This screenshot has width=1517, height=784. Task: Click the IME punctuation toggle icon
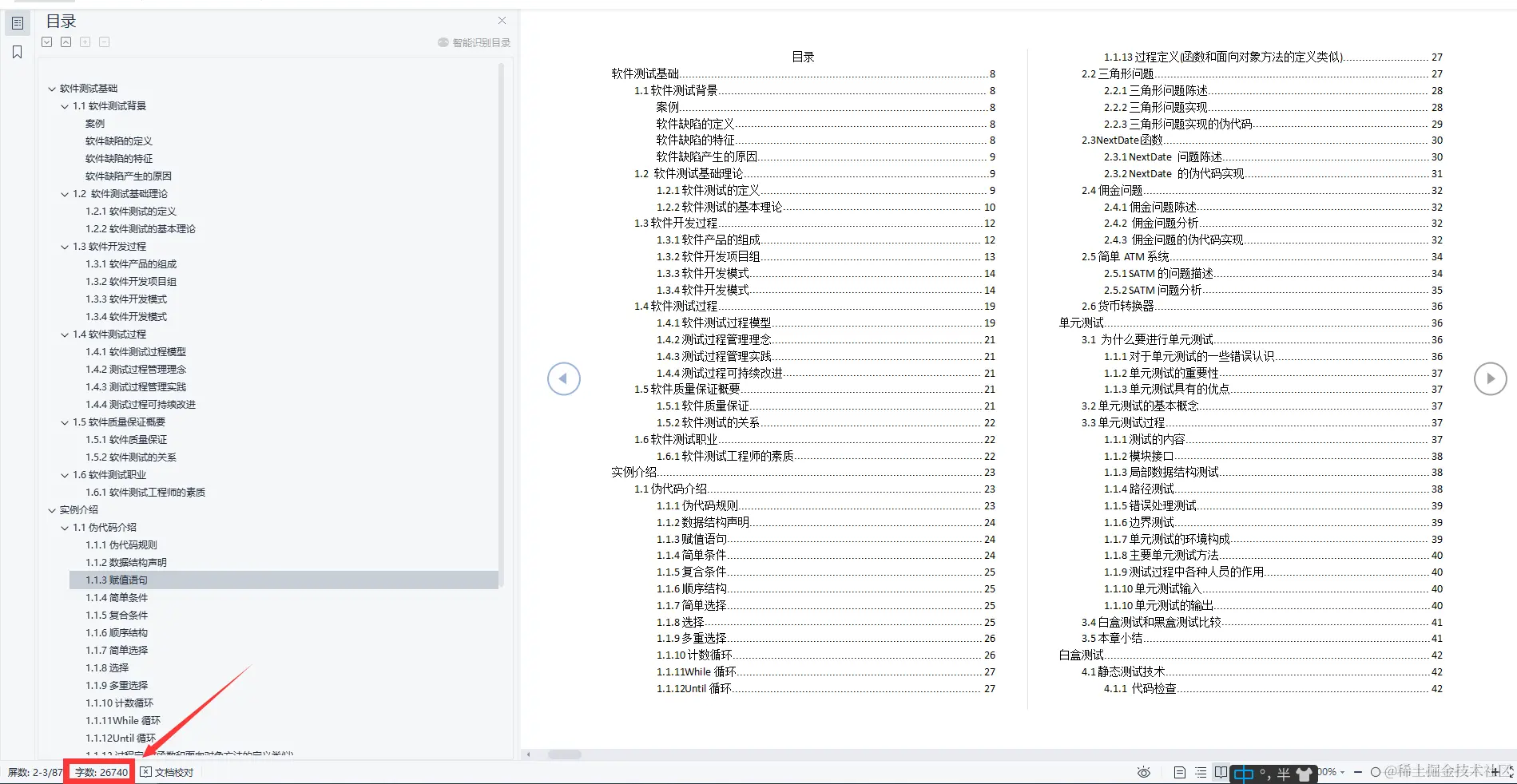pyautogui.click(x=1265, y=774)
